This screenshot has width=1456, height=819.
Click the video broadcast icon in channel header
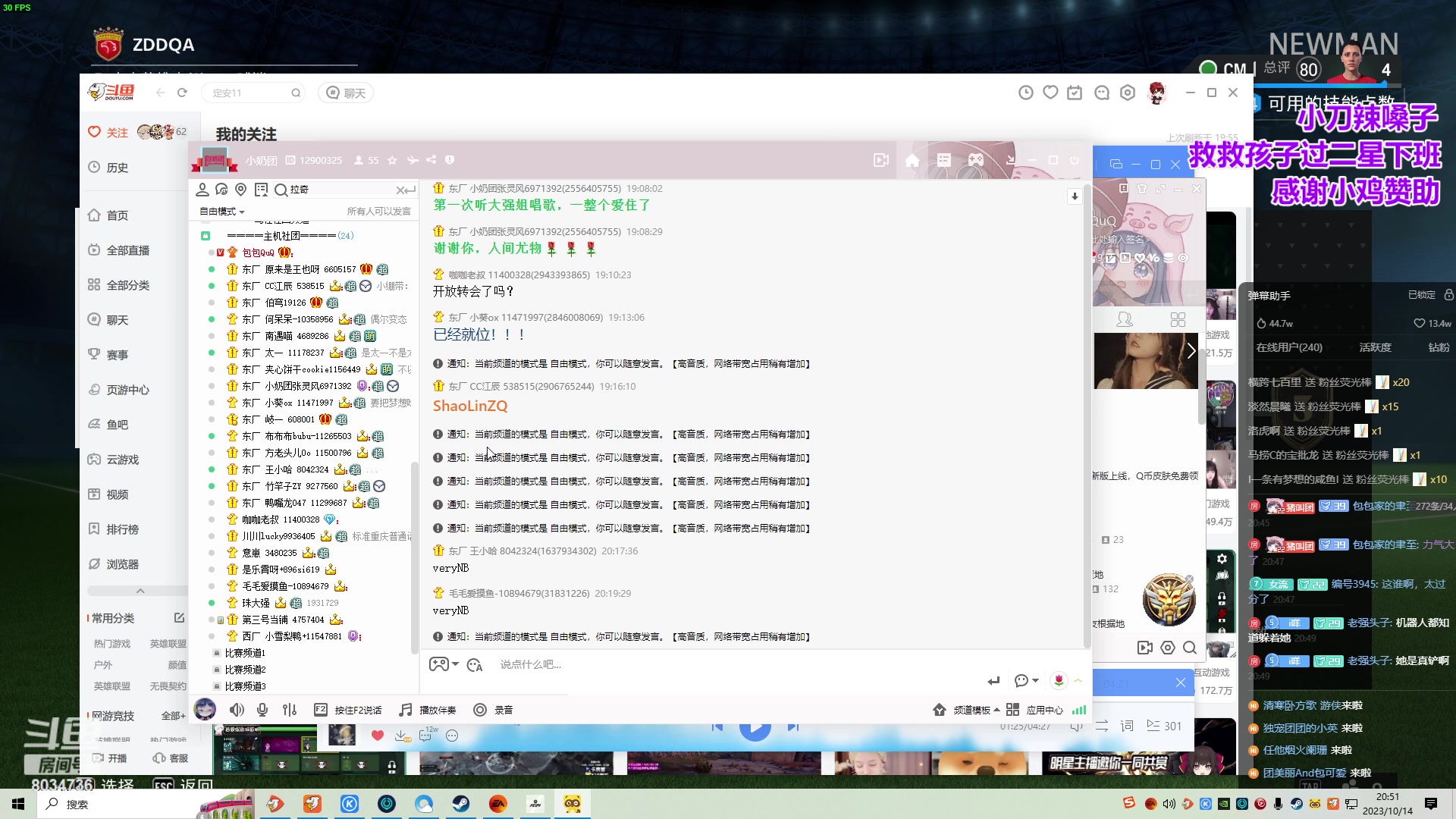pyautogui.click(x=880, y=160)
